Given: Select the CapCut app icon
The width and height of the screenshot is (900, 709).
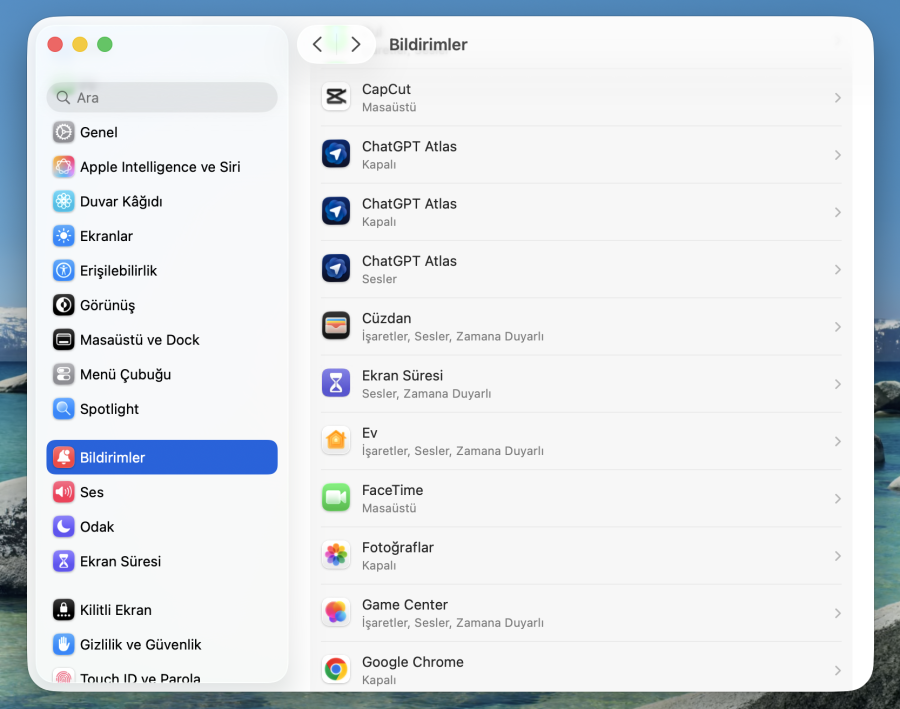Looking at the screenshot, I should click(x=335, y=97).
